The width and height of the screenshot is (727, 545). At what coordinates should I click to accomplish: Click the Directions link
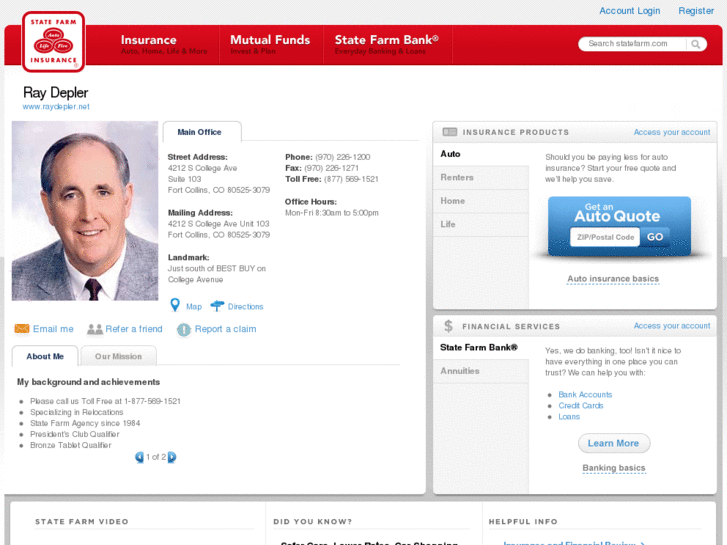point(245,307)
